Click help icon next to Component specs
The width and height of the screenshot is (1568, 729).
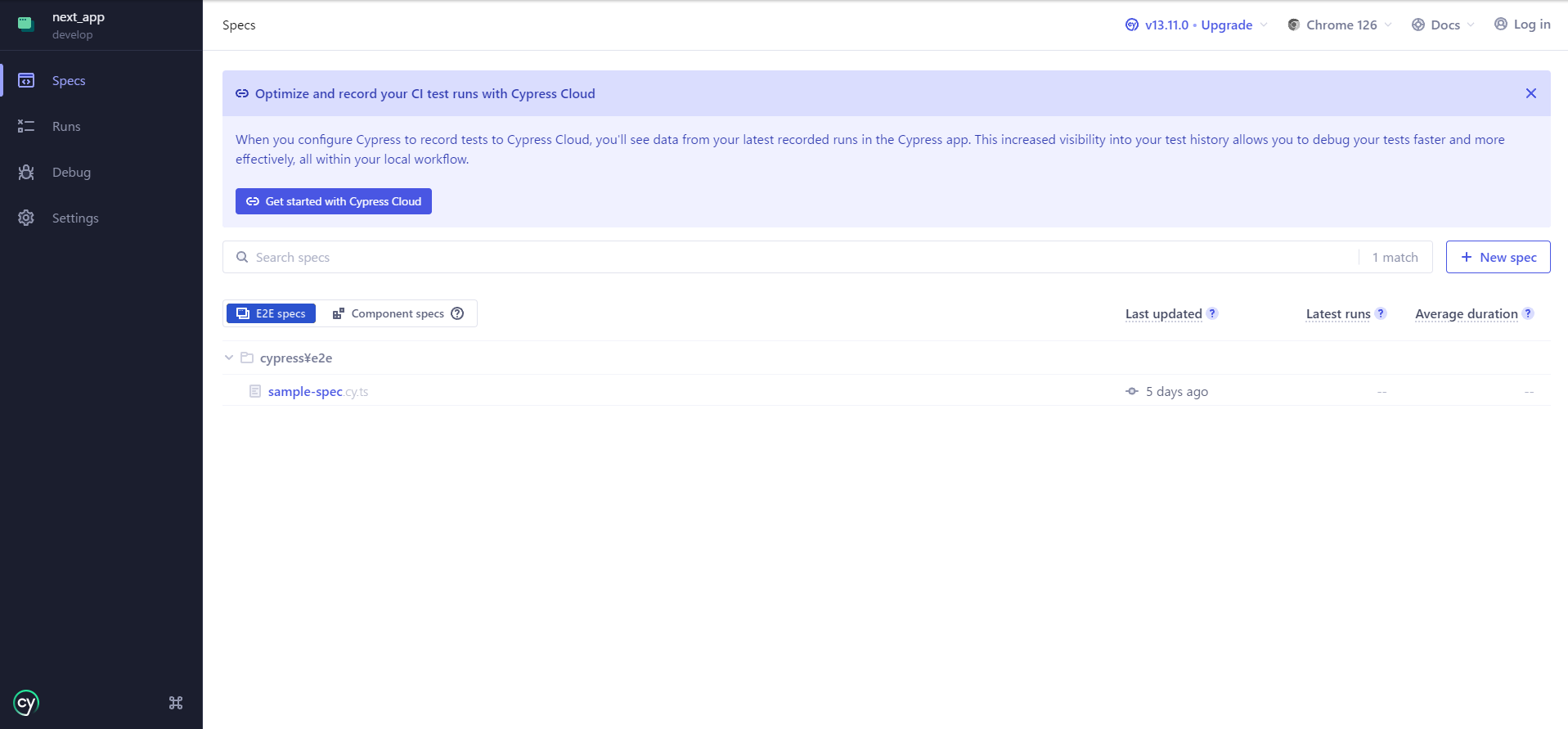click(457, 313)
